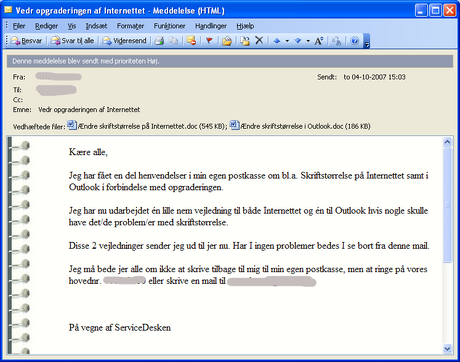
Task: Go to previous item blue arrow
Action: (x=277, y=41)
